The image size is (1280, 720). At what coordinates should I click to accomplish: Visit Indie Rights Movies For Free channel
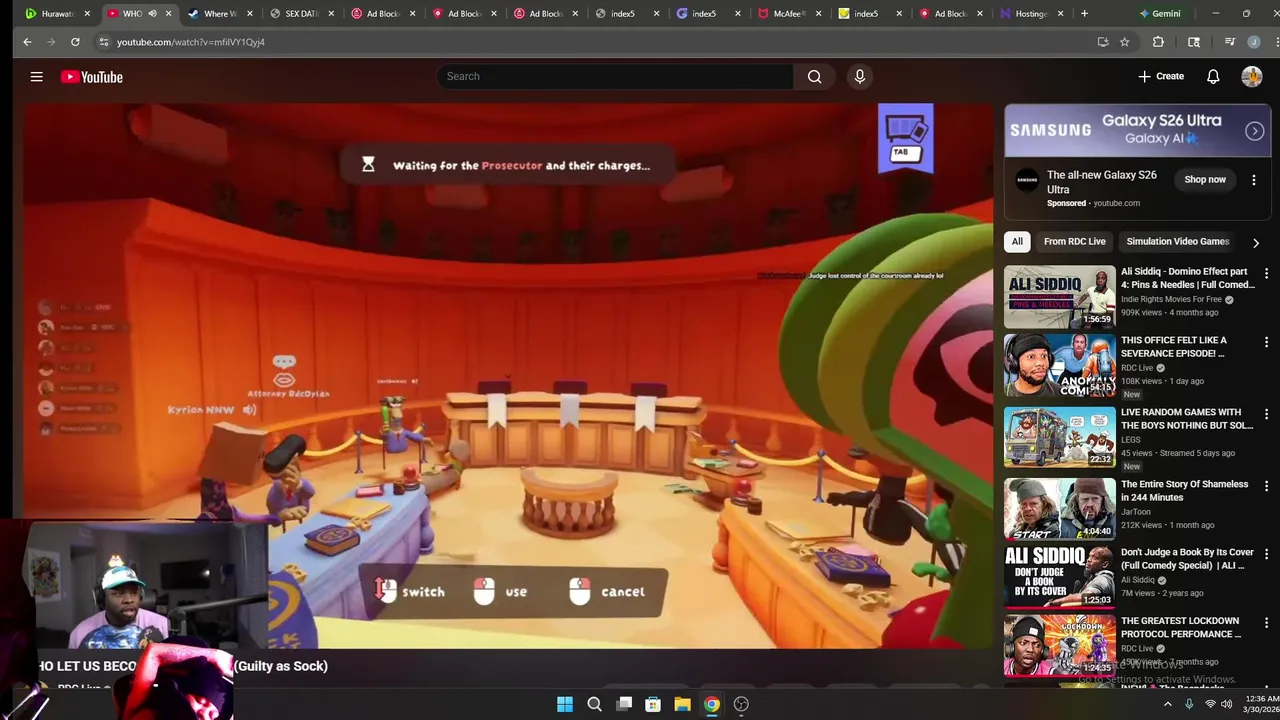click(x=1171, y=299)
